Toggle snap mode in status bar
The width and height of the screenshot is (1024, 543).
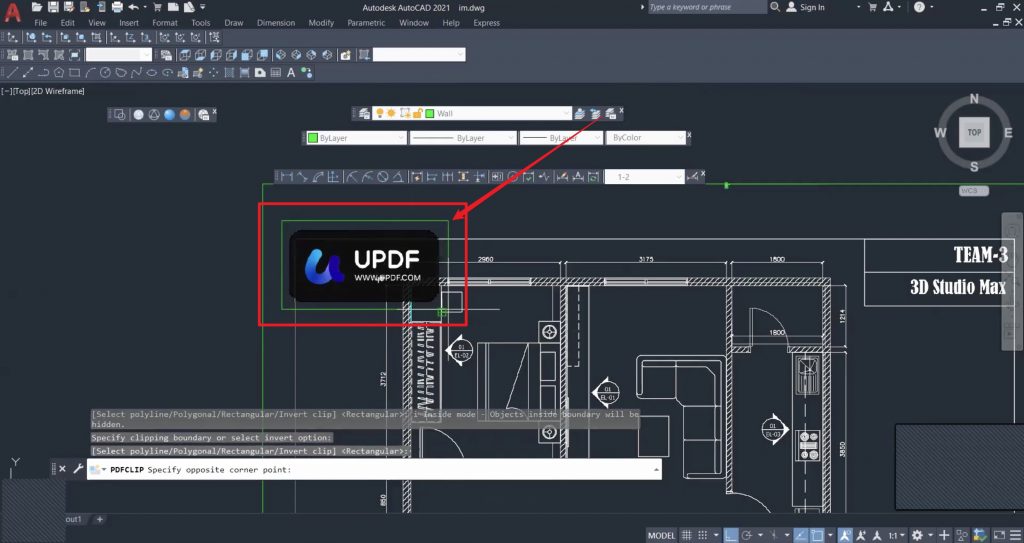[x=703, y=535]
